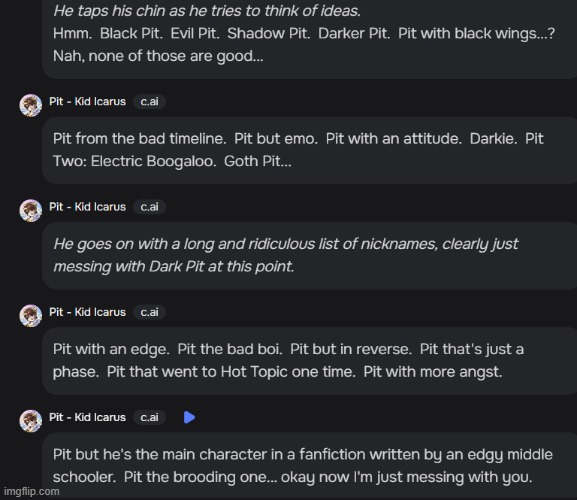The height and width of the screenshot is (500, 577).
Task: Select message 'Pit with an edge. Pit the bad boi'
Action: point(309,361)
